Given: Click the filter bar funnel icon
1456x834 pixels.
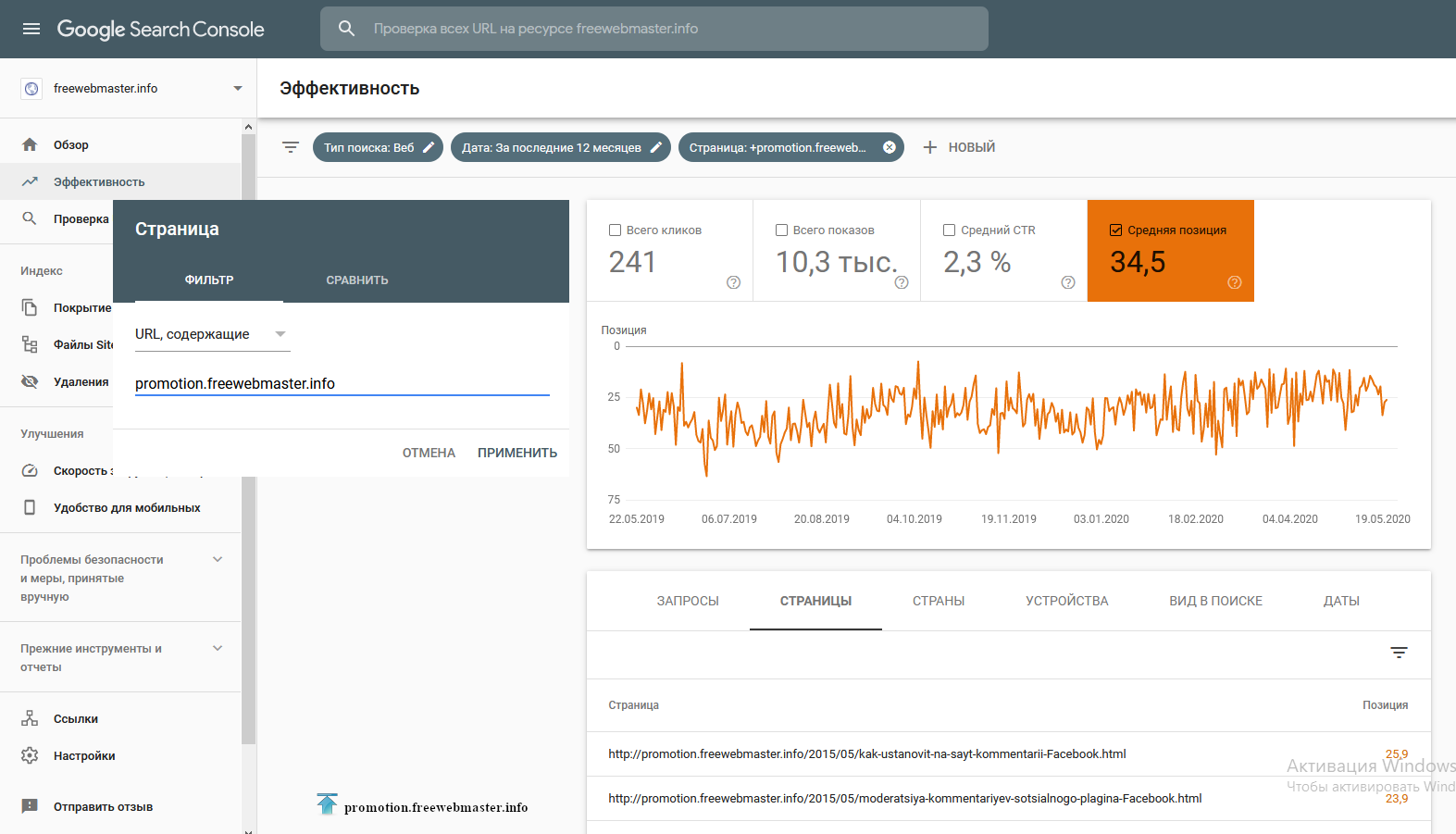Looking at the screenshot, I should pyautogui.click(x=291, y=147).
